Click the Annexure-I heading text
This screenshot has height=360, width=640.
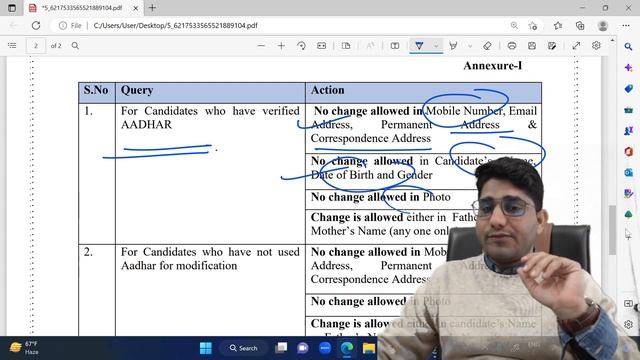pyautogui.click(x=493, y=66)
